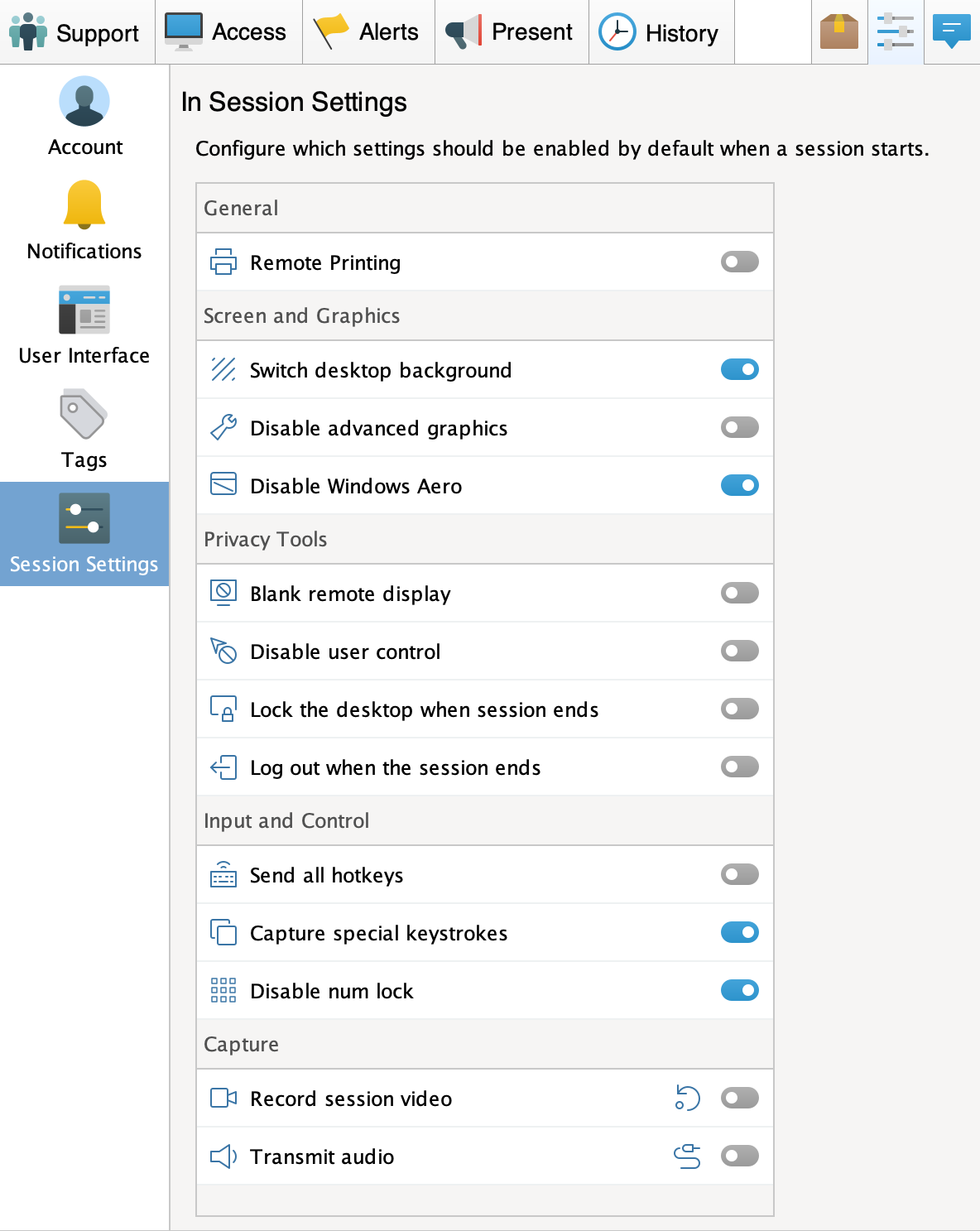Click the numpad grid icon beside Disable num lock
This screenshot has width=980, height=1231.
click(223, 990)
